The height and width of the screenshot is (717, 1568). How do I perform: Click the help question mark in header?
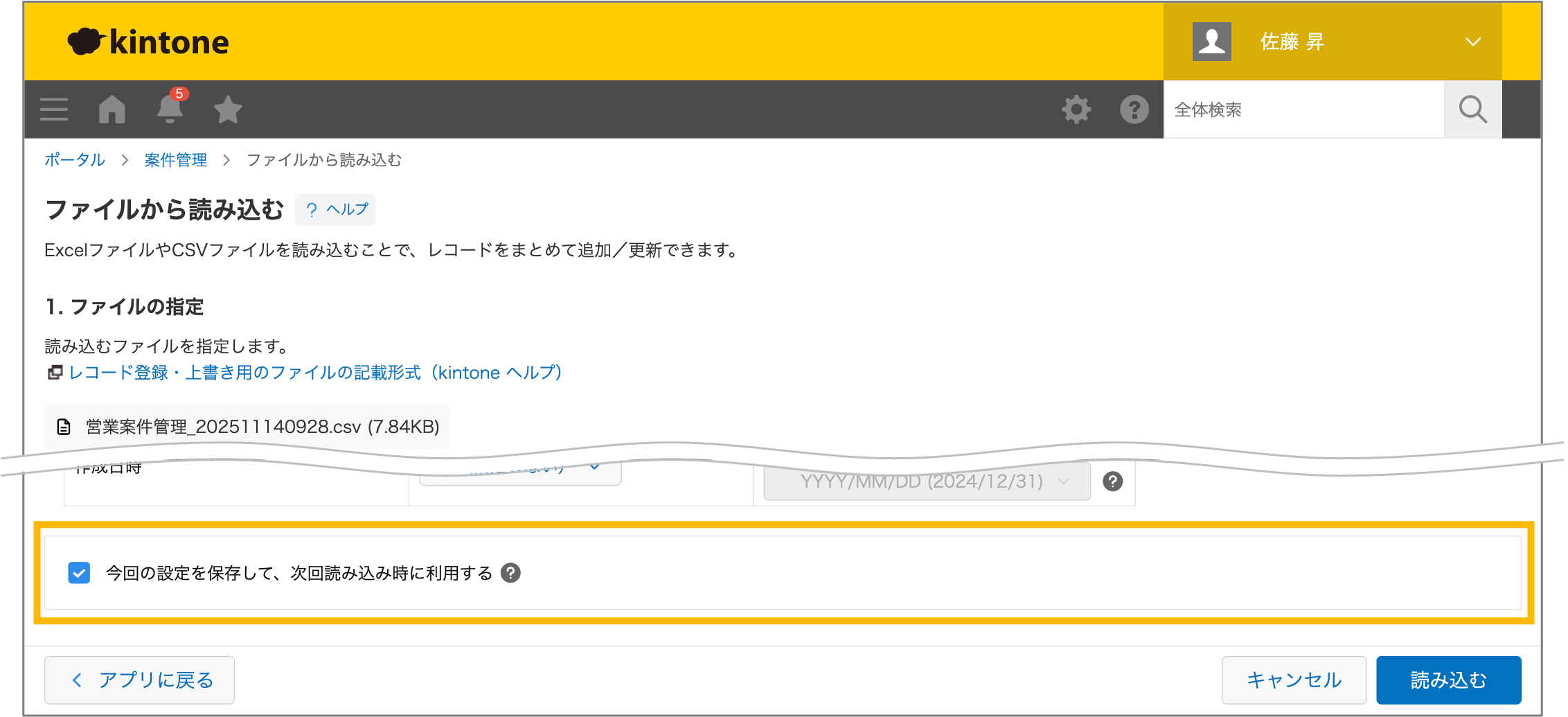click(1134, 109)
